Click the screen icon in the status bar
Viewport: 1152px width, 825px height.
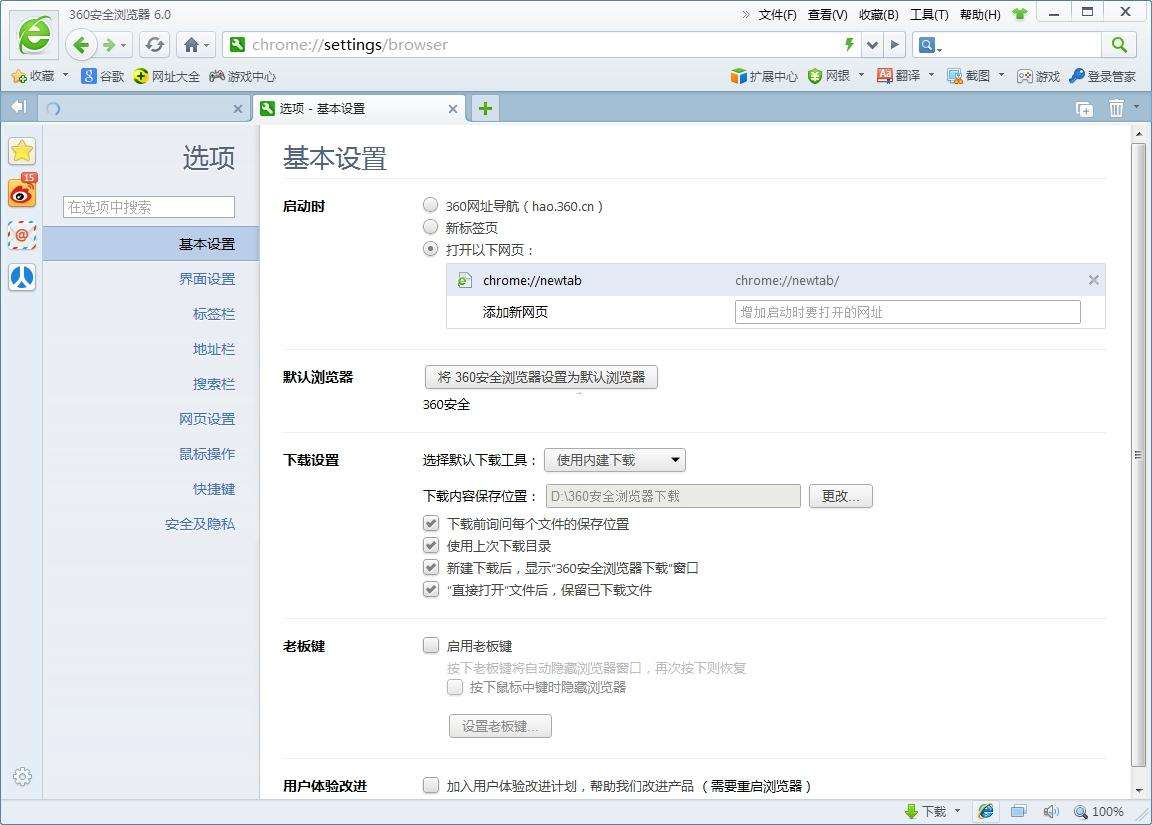(x=1018, y=811)
